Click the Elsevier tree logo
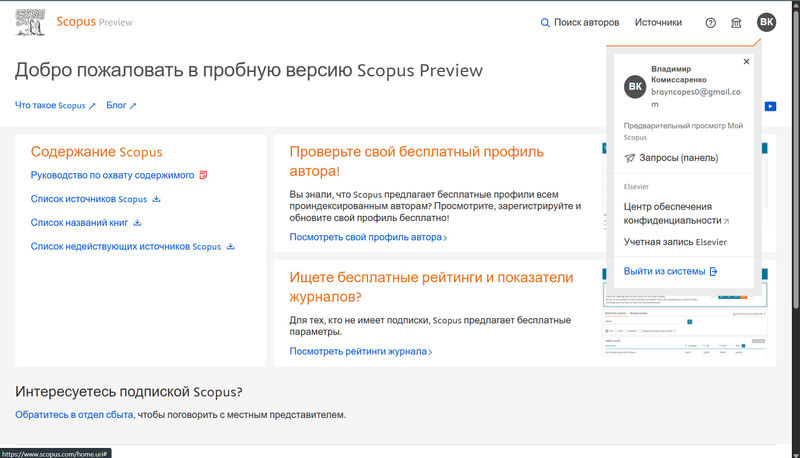This screenshot has height=458, width=800. (31, 22)
